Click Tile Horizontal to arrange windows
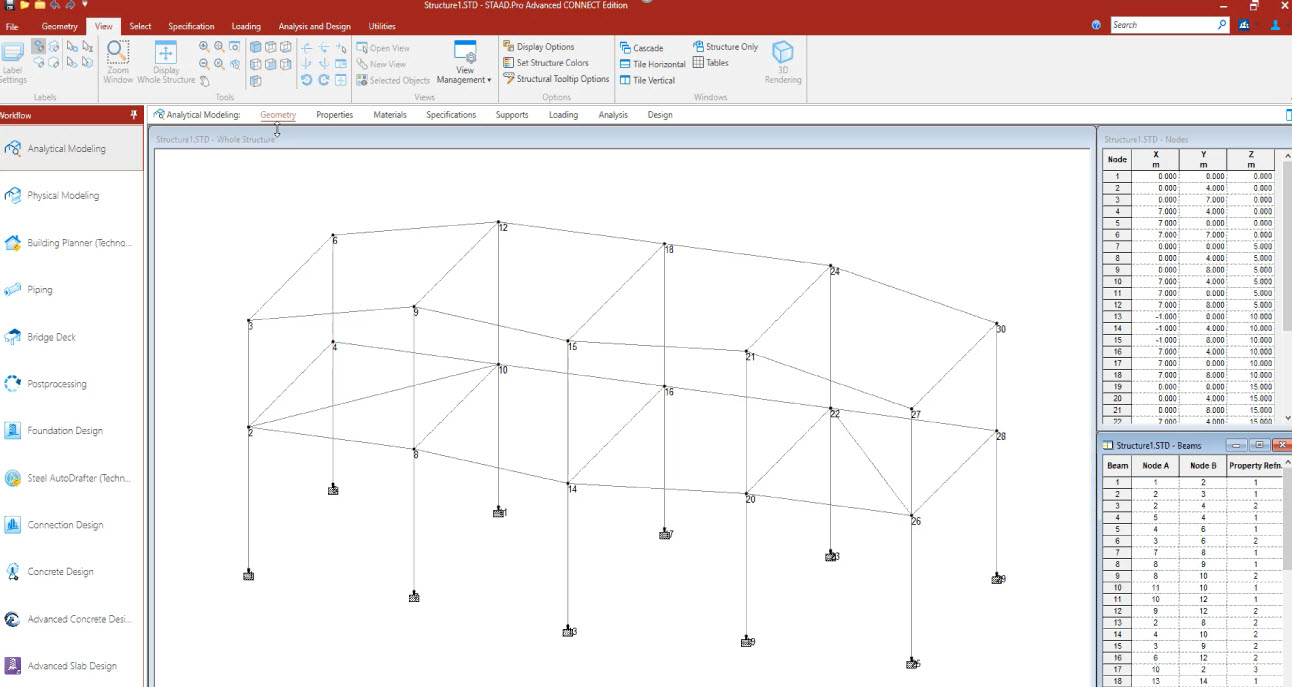The width and height of the screenshot is (1292, 687). pos(652,62)
